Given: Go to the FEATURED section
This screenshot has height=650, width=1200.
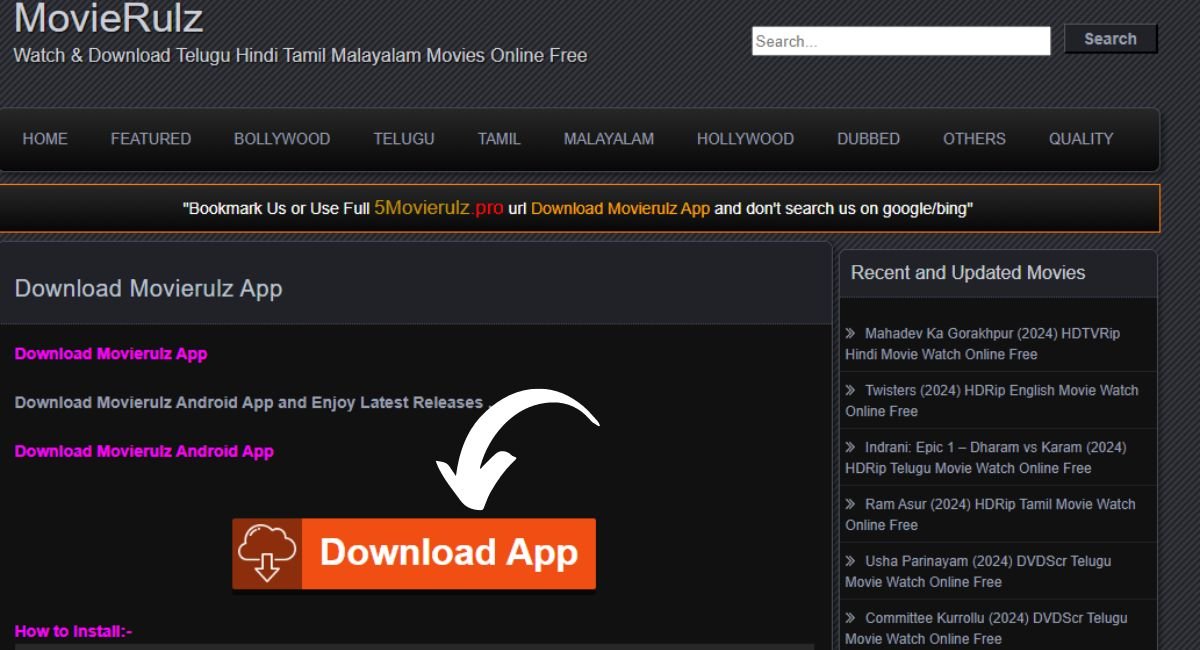Looking at the screenshot, I should pos(151,139).
